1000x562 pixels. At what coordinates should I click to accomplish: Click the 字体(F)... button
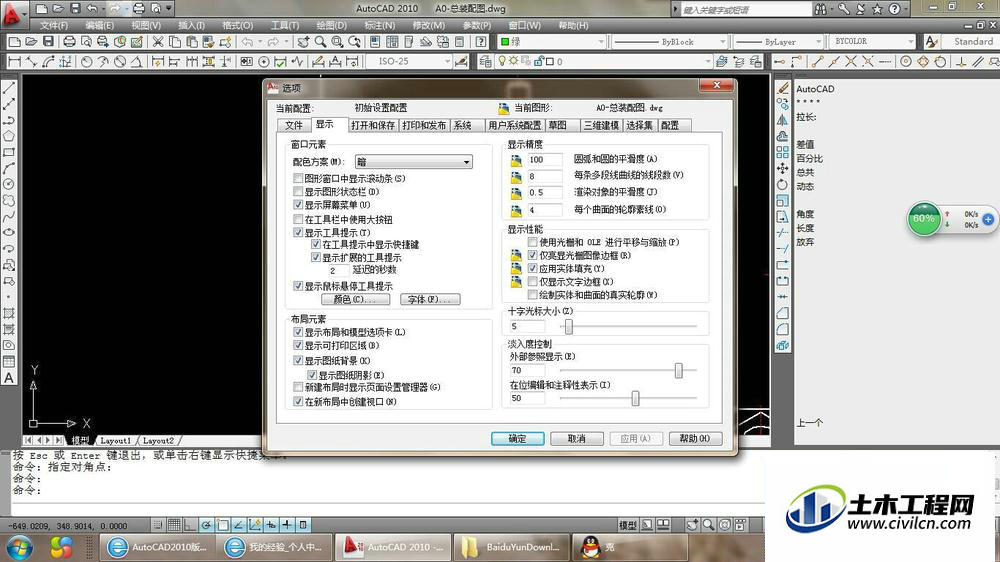click(430, 299)
